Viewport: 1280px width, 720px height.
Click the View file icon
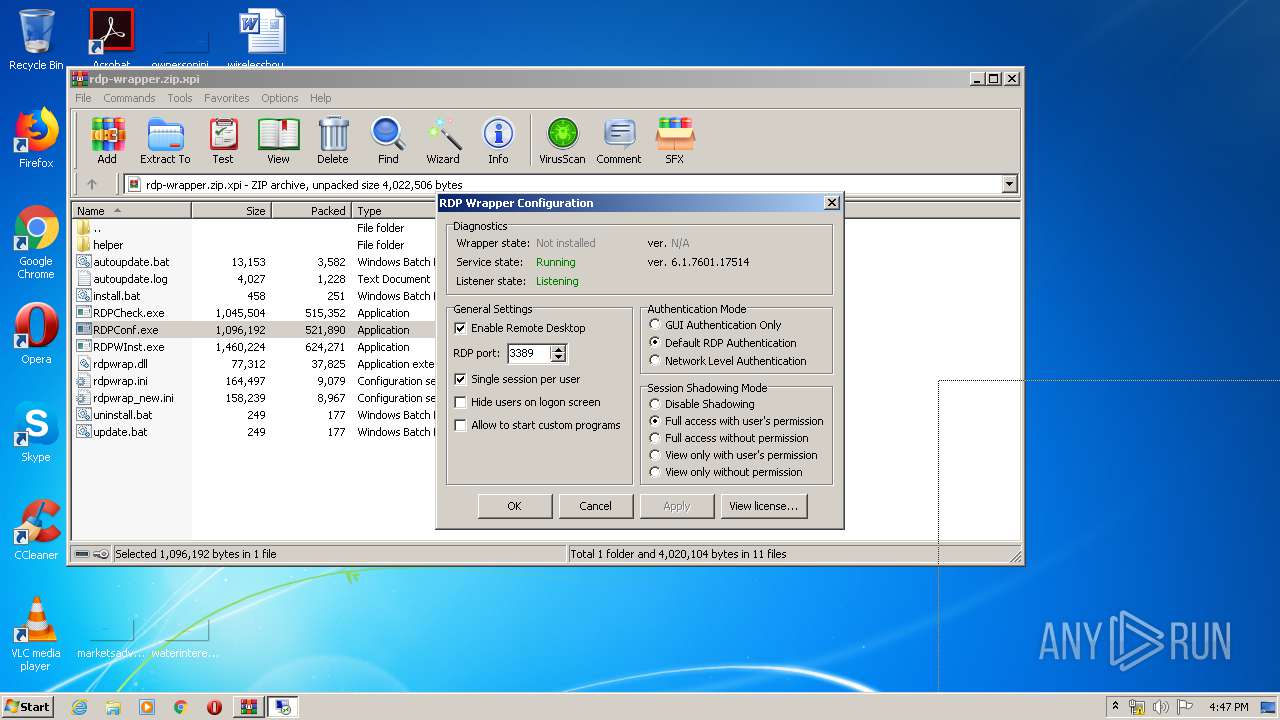[278, 141]
